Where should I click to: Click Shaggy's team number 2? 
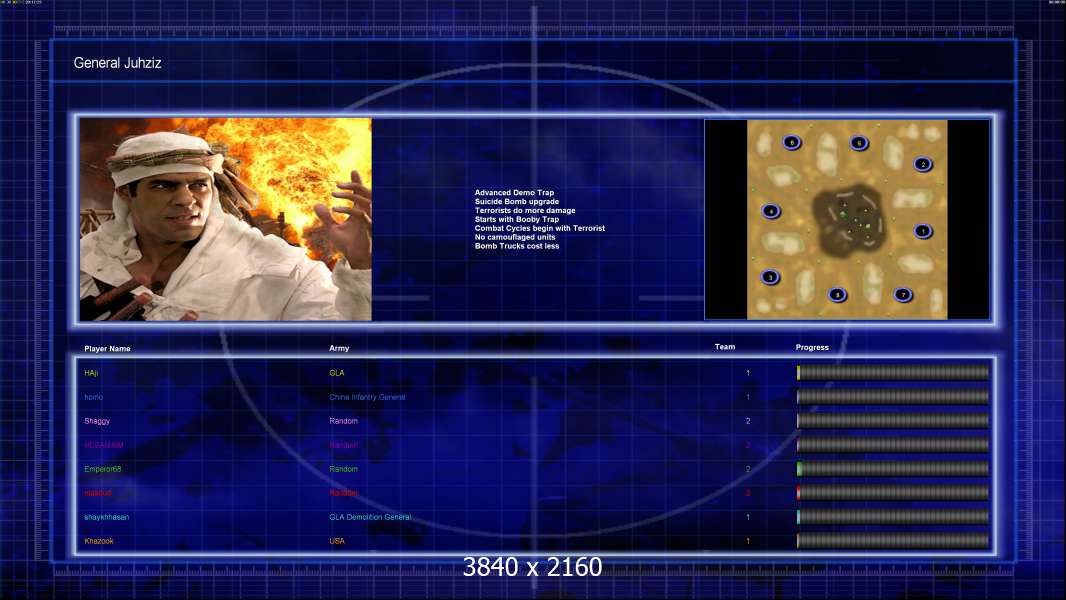(x=748, y=421)
